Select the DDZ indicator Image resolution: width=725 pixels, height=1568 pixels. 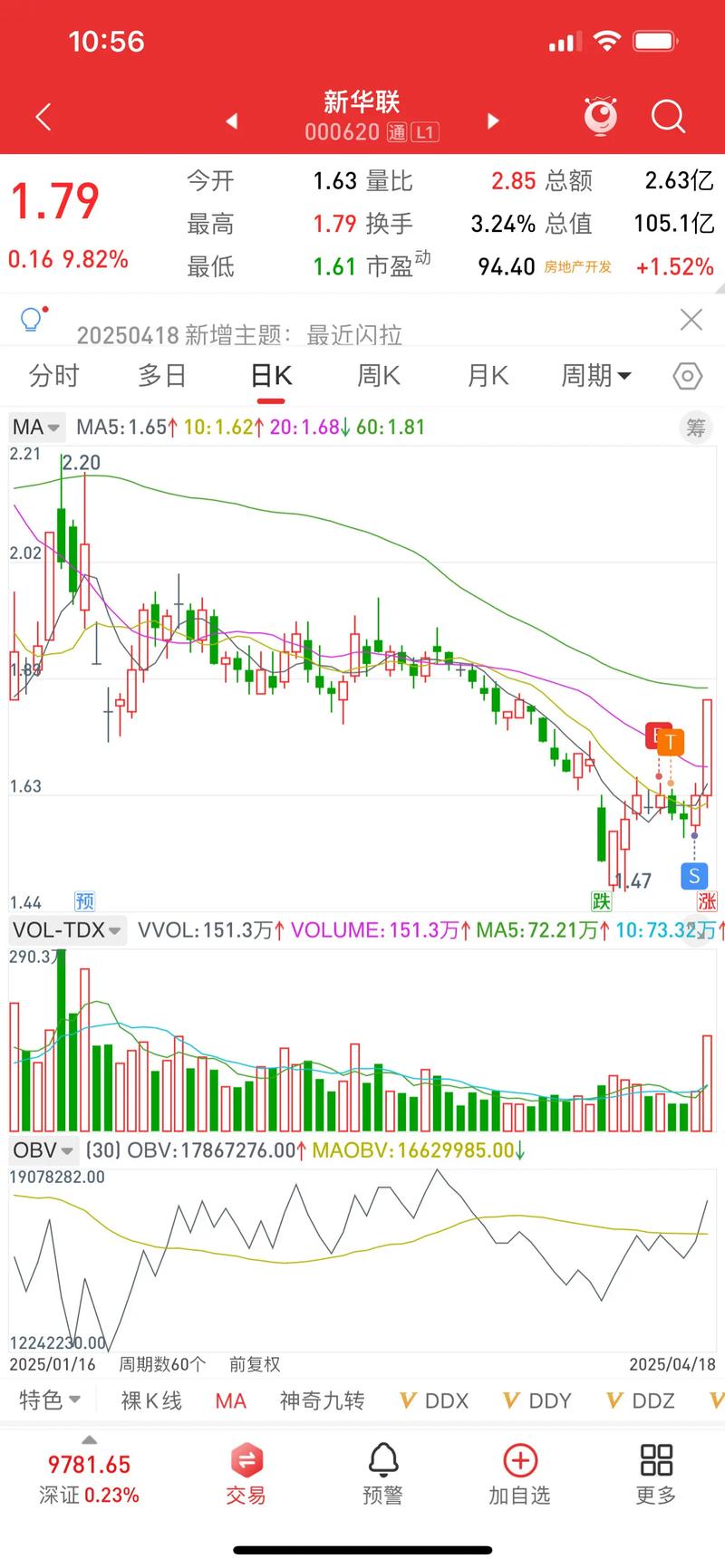pyautogui.click(x=641, y=1401)
